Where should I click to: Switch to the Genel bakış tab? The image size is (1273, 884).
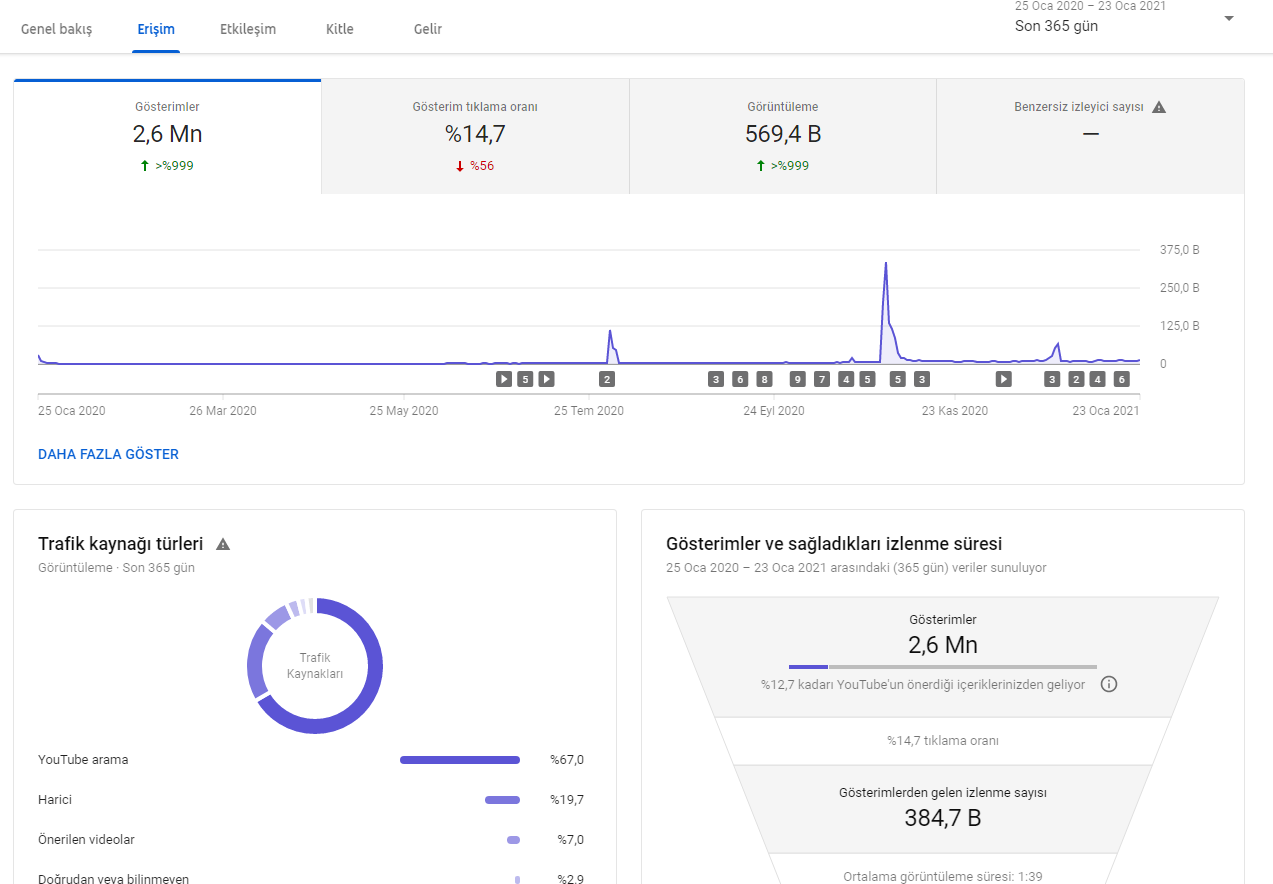pyautogui.click(x=57, y=29)
